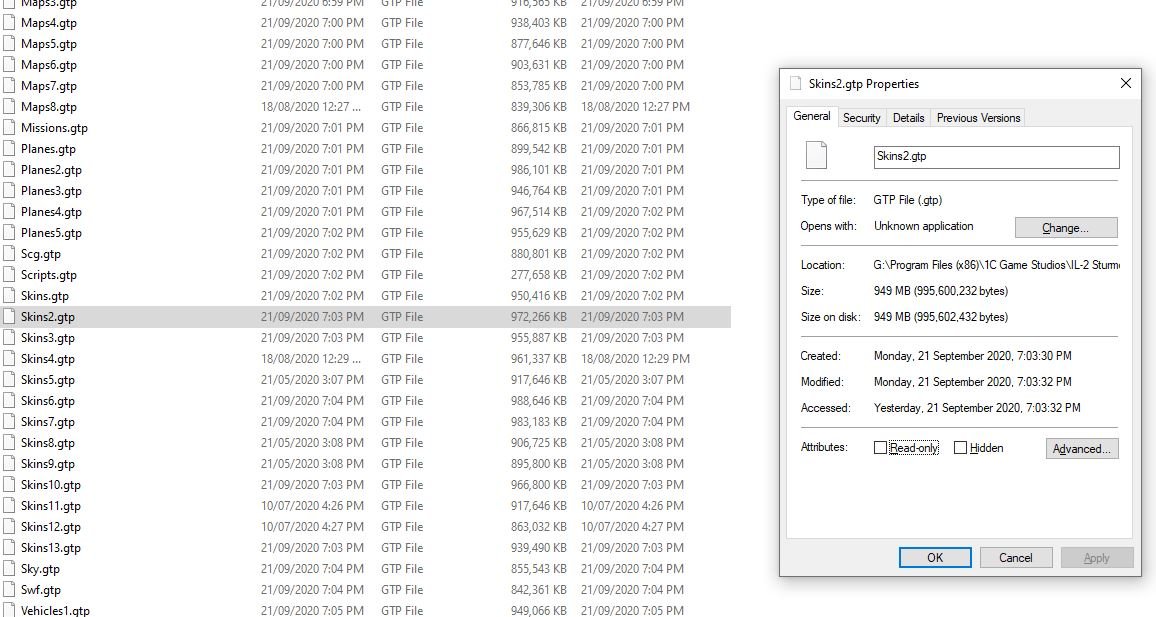
Task: Click the GTP File type cell of Sky.gtp
Action: click(402, 568)
